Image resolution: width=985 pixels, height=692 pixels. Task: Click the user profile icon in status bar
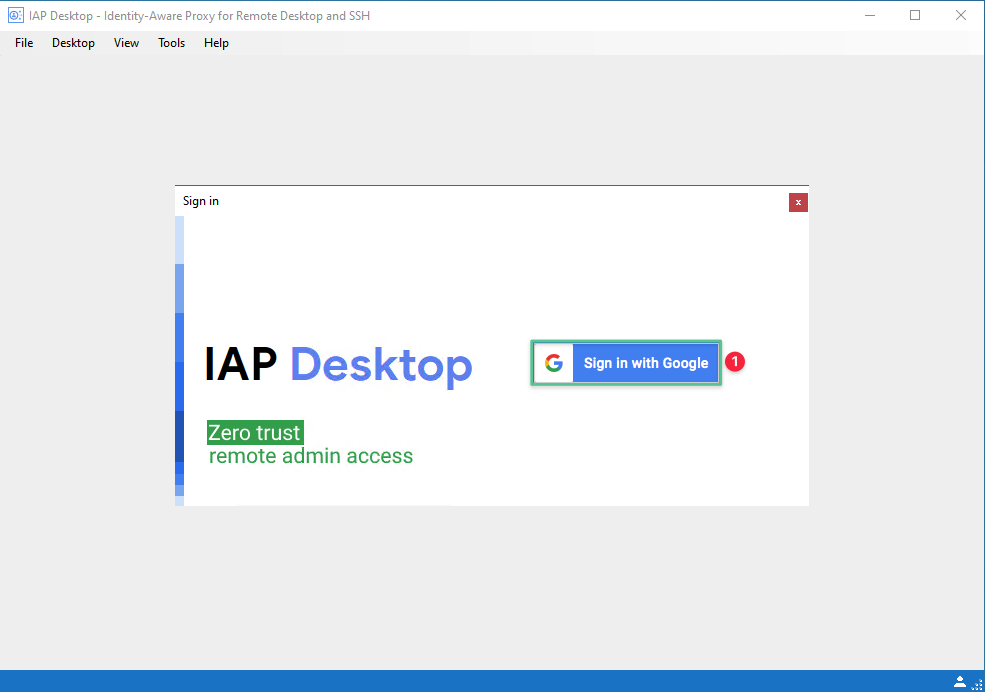(x=959, y=681)
